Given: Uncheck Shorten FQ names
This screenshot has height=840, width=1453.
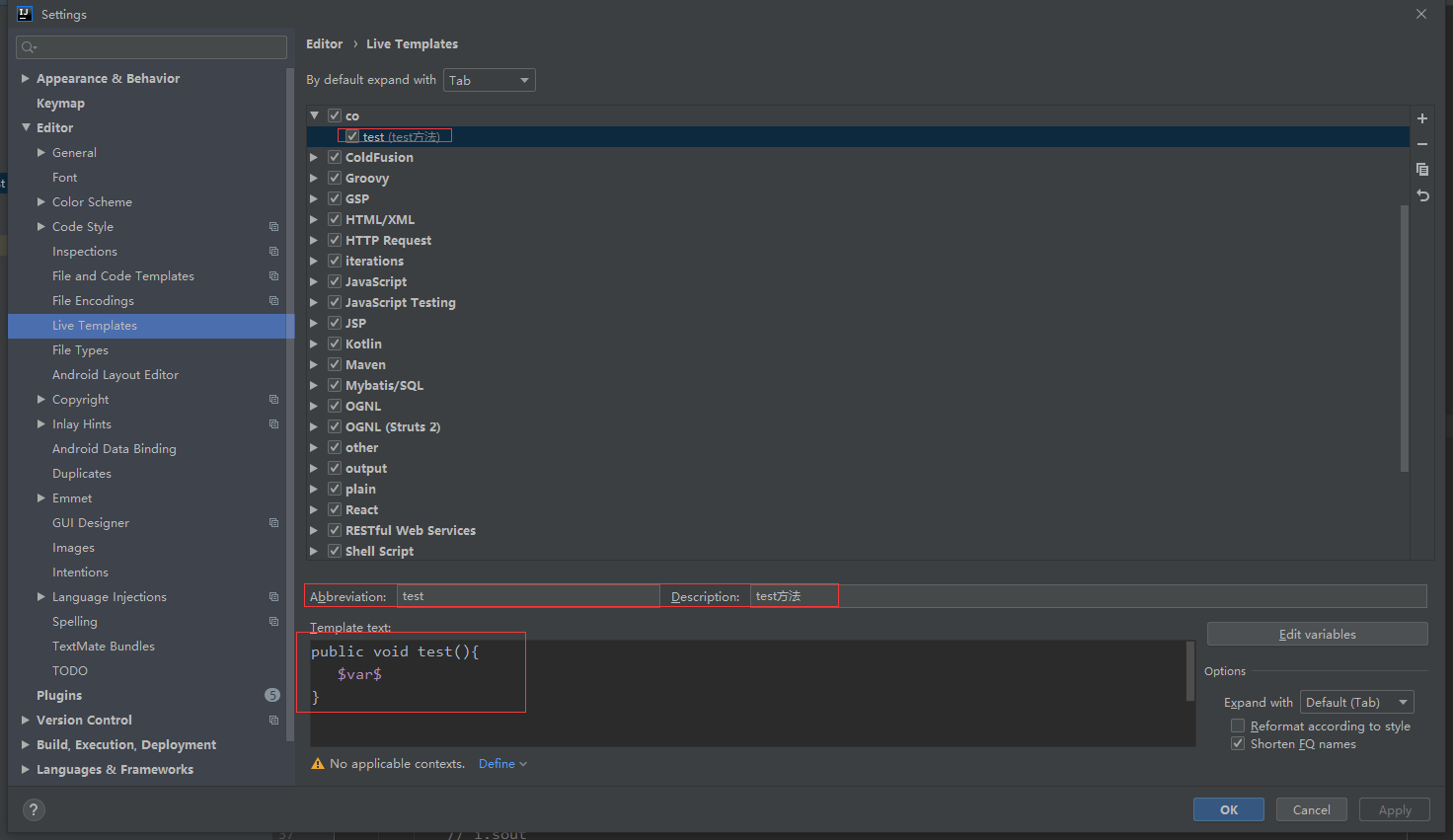Looking at the screenshot, I should coord(1238,744).
